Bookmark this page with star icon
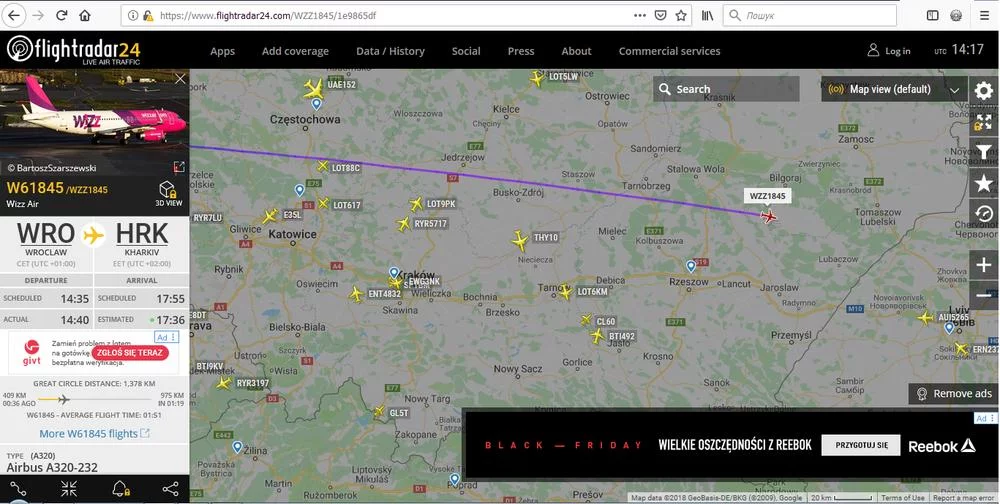 coord(681,15)
